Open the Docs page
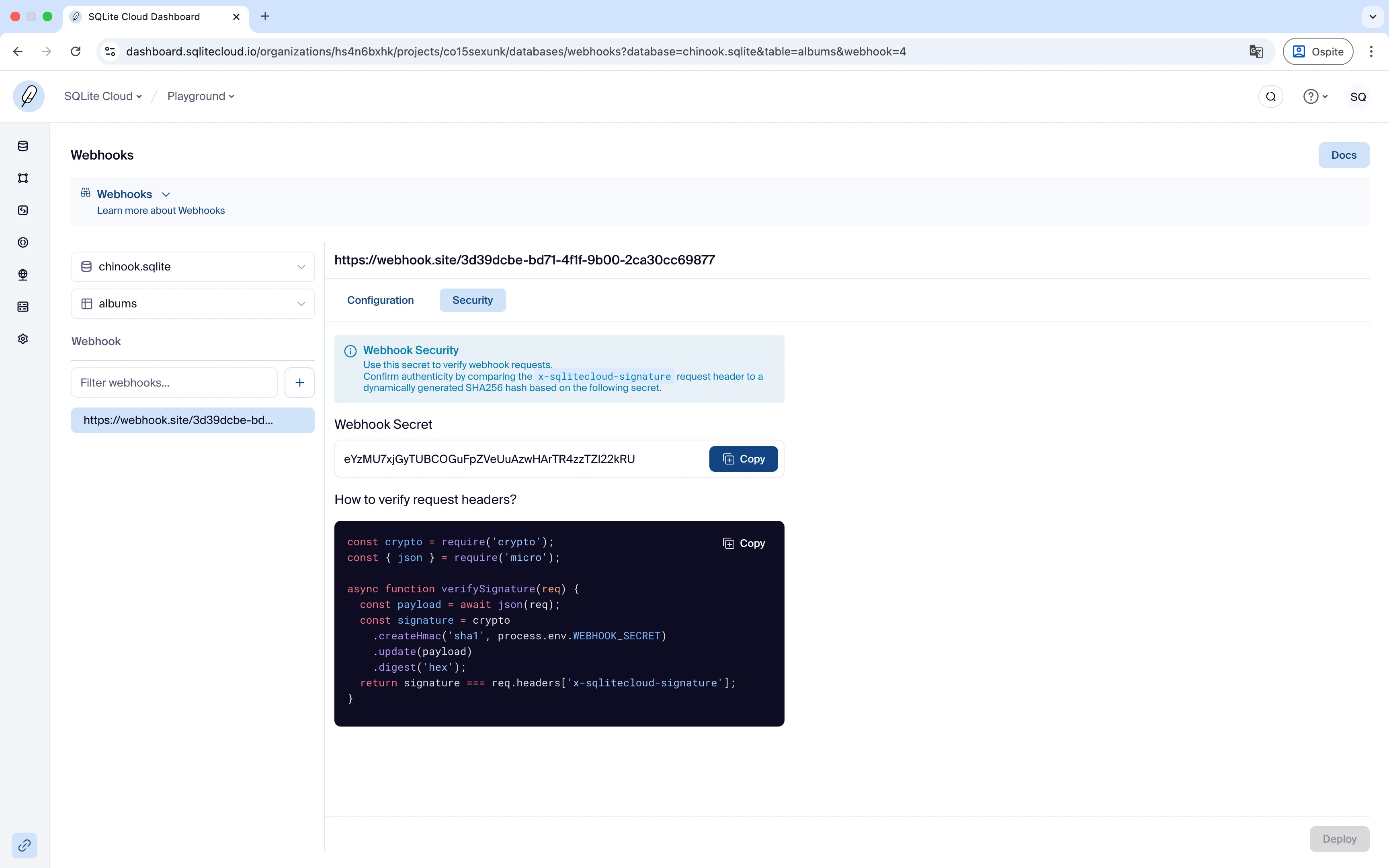Viewport: 1389px width, 868px height. click(x=1344, y=154)
